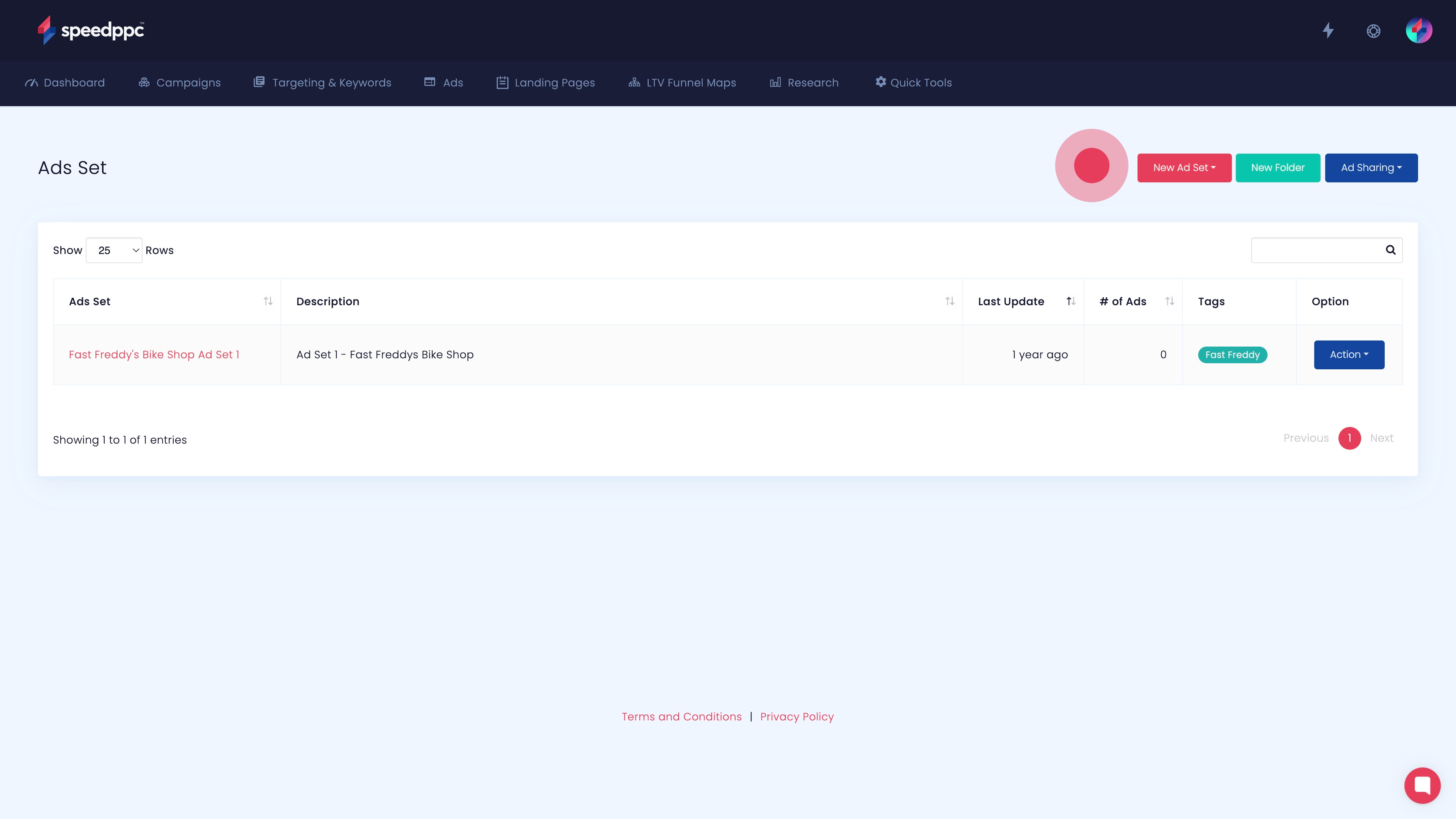1456x819 pixels.
Task: Open the help lifebuoy icon
Action: point(1373,30)
